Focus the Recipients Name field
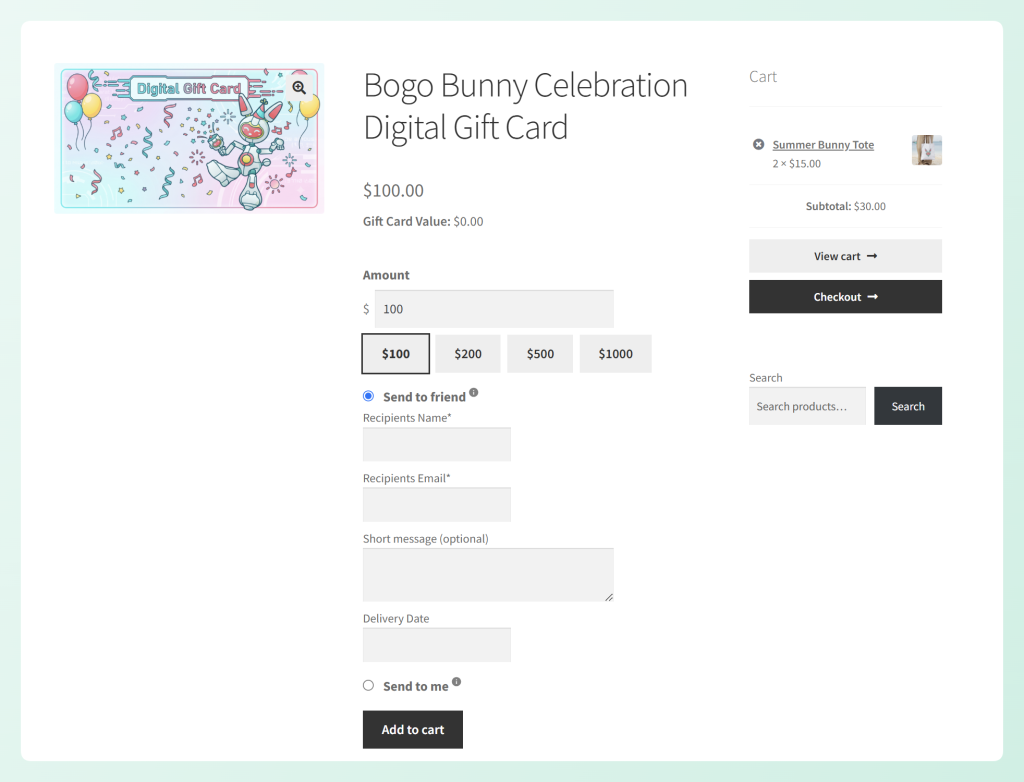 tap(437, 444)
